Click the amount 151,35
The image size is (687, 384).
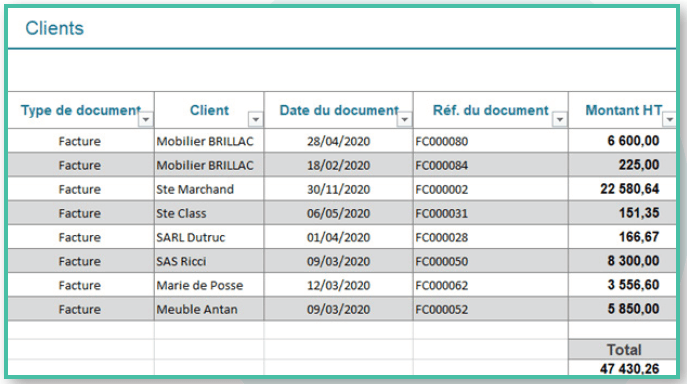click(639, 213)
